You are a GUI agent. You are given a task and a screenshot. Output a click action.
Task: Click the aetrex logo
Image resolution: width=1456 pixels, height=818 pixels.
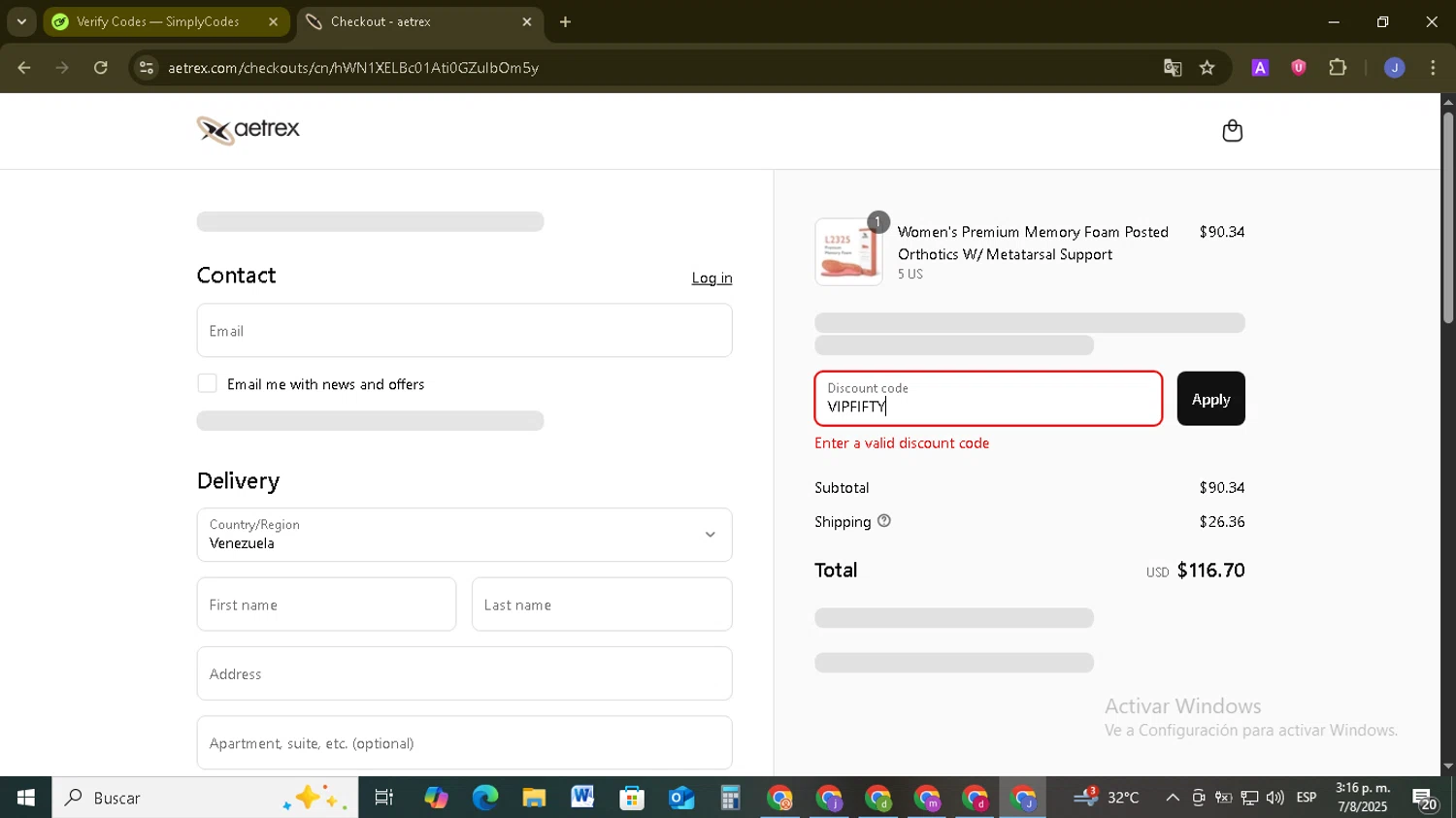coord(248,130)
